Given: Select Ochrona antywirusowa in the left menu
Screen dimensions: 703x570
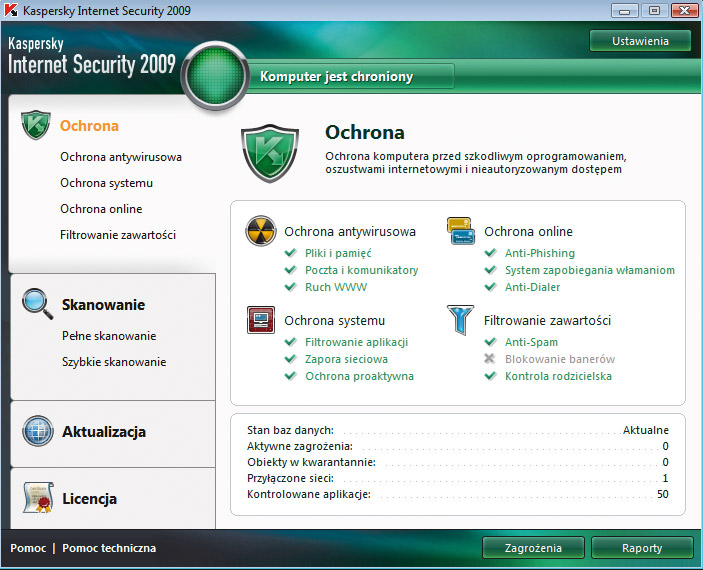Looking at the screenshot, I should tap(121, 157).
